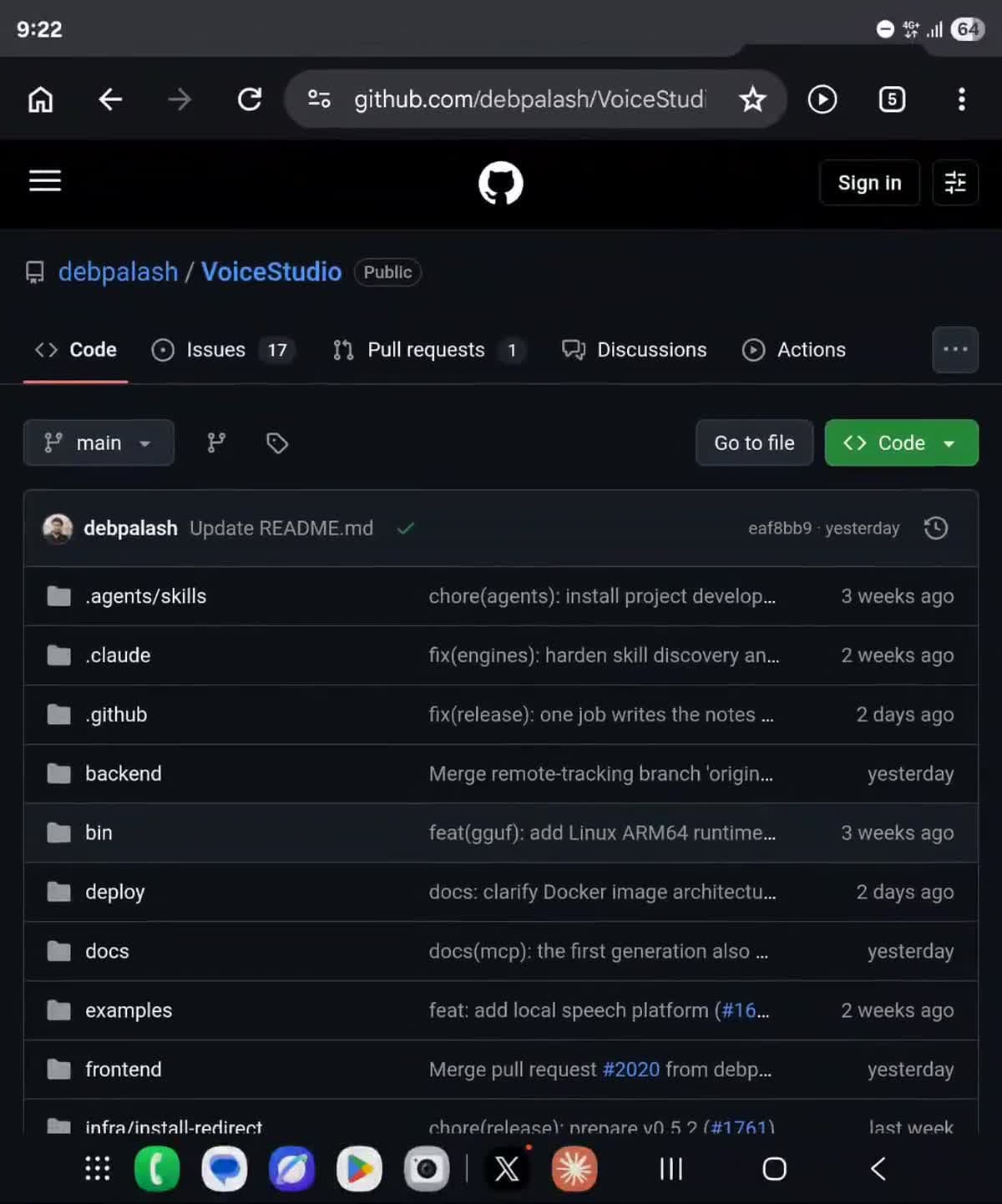Tap the browser home icon

tap(40, 99)
